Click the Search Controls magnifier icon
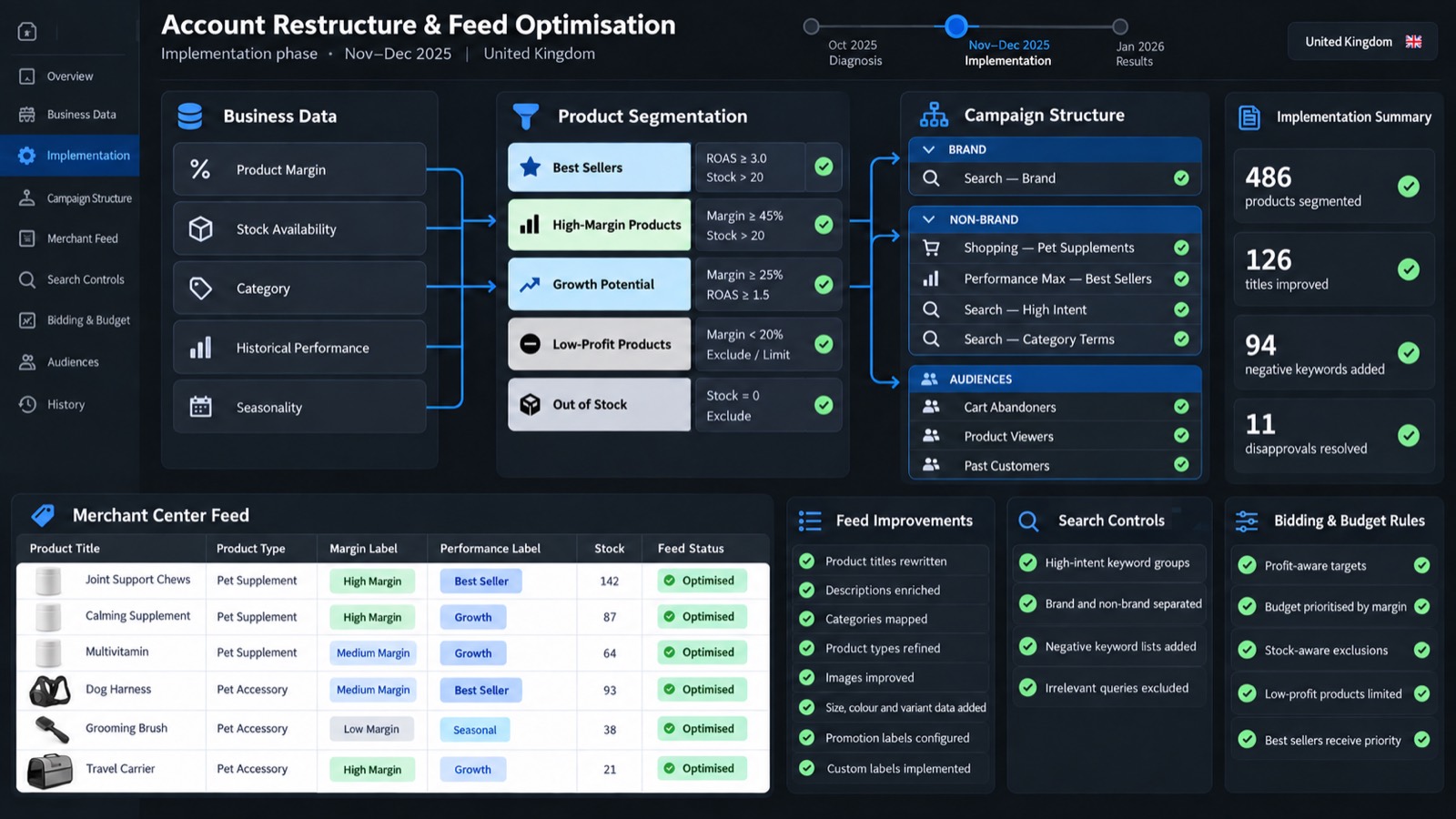The width and height of the screenshot is (1456, 819). pos(1028,521)
